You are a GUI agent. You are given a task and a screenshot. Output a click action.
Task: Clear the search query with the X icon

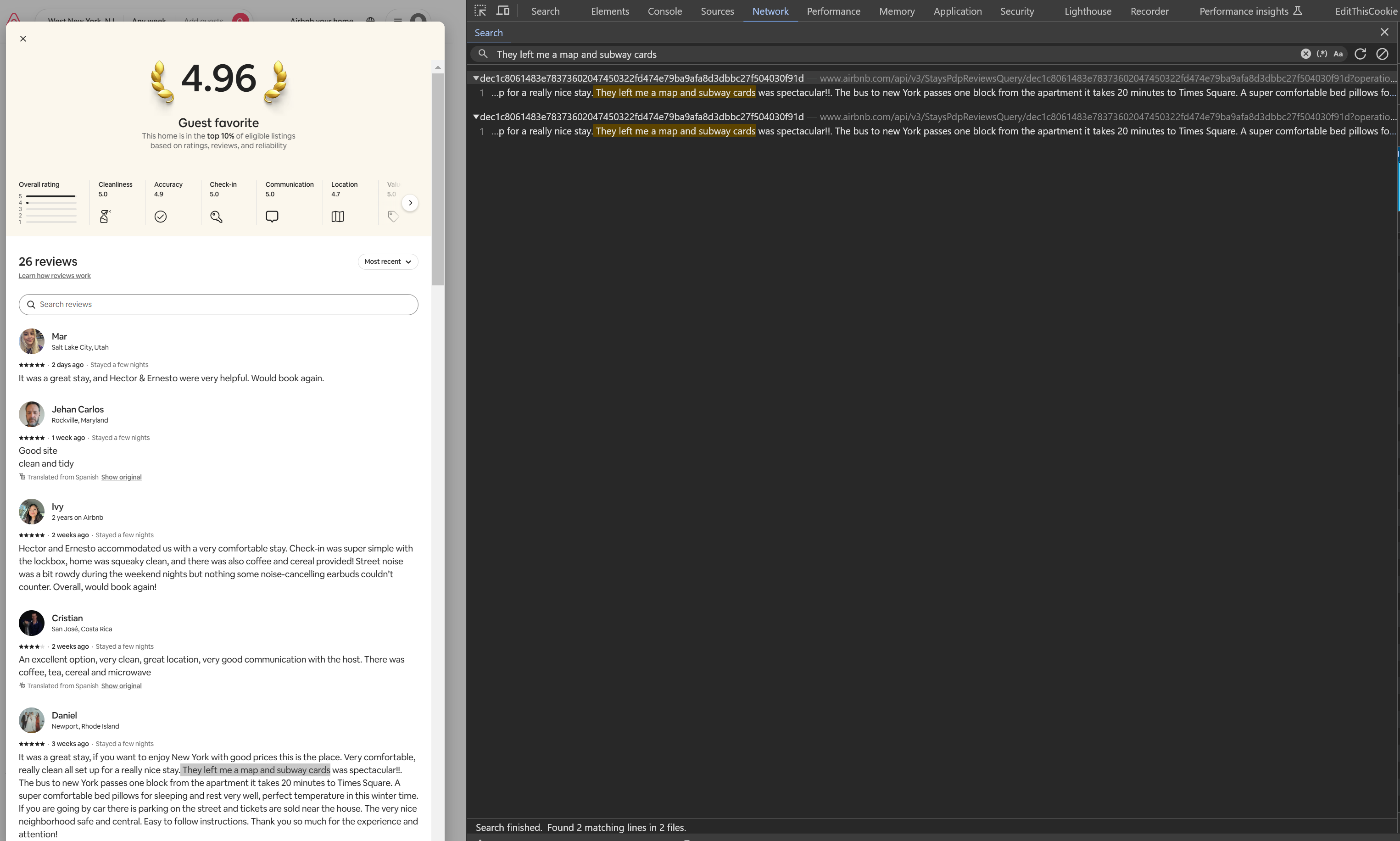(1305, 54)
